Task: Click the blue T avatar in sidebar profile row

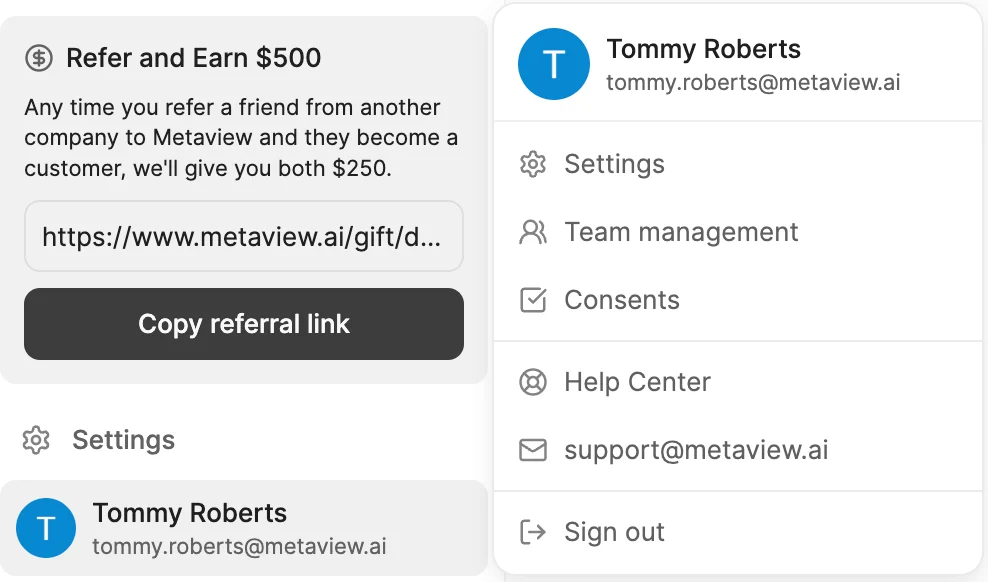Action: tap(46, 528)
